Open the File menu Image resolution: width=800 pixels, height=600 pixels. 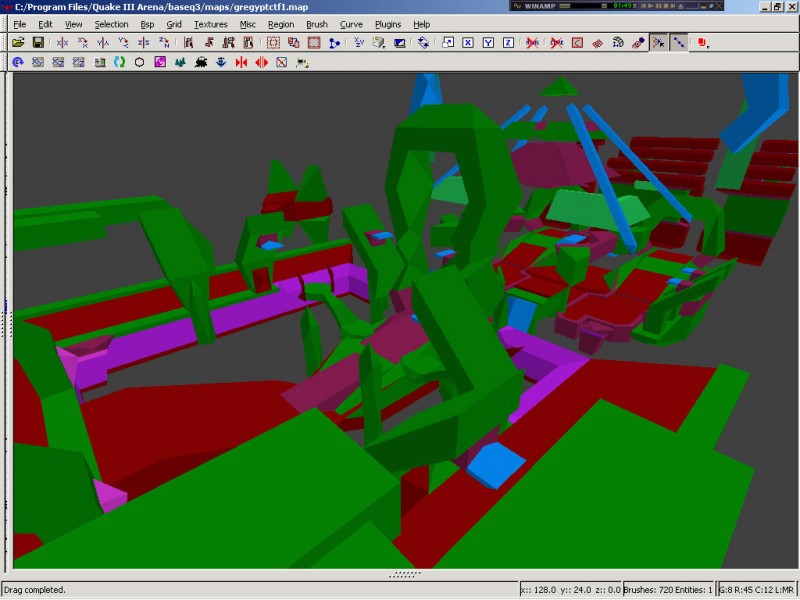(x=19, y=24)
